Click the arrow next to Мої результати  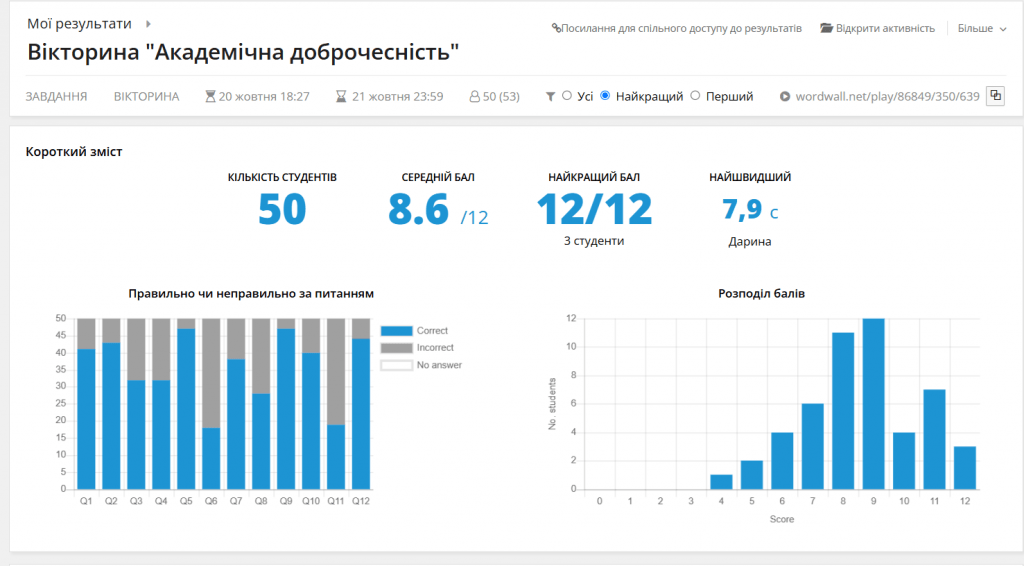point(149,23)
